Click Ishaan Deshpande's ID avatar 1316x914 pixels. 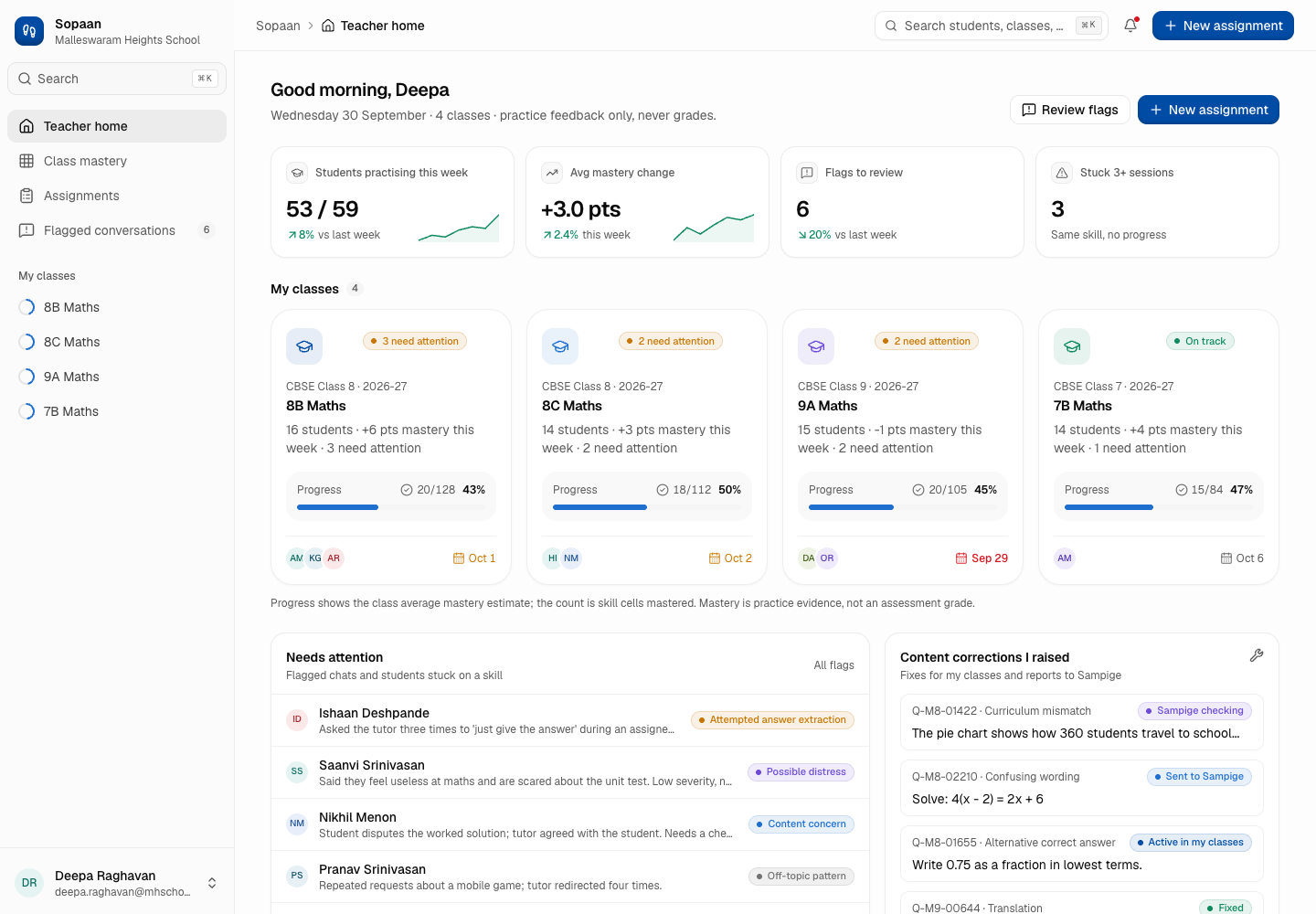(297, 720)
